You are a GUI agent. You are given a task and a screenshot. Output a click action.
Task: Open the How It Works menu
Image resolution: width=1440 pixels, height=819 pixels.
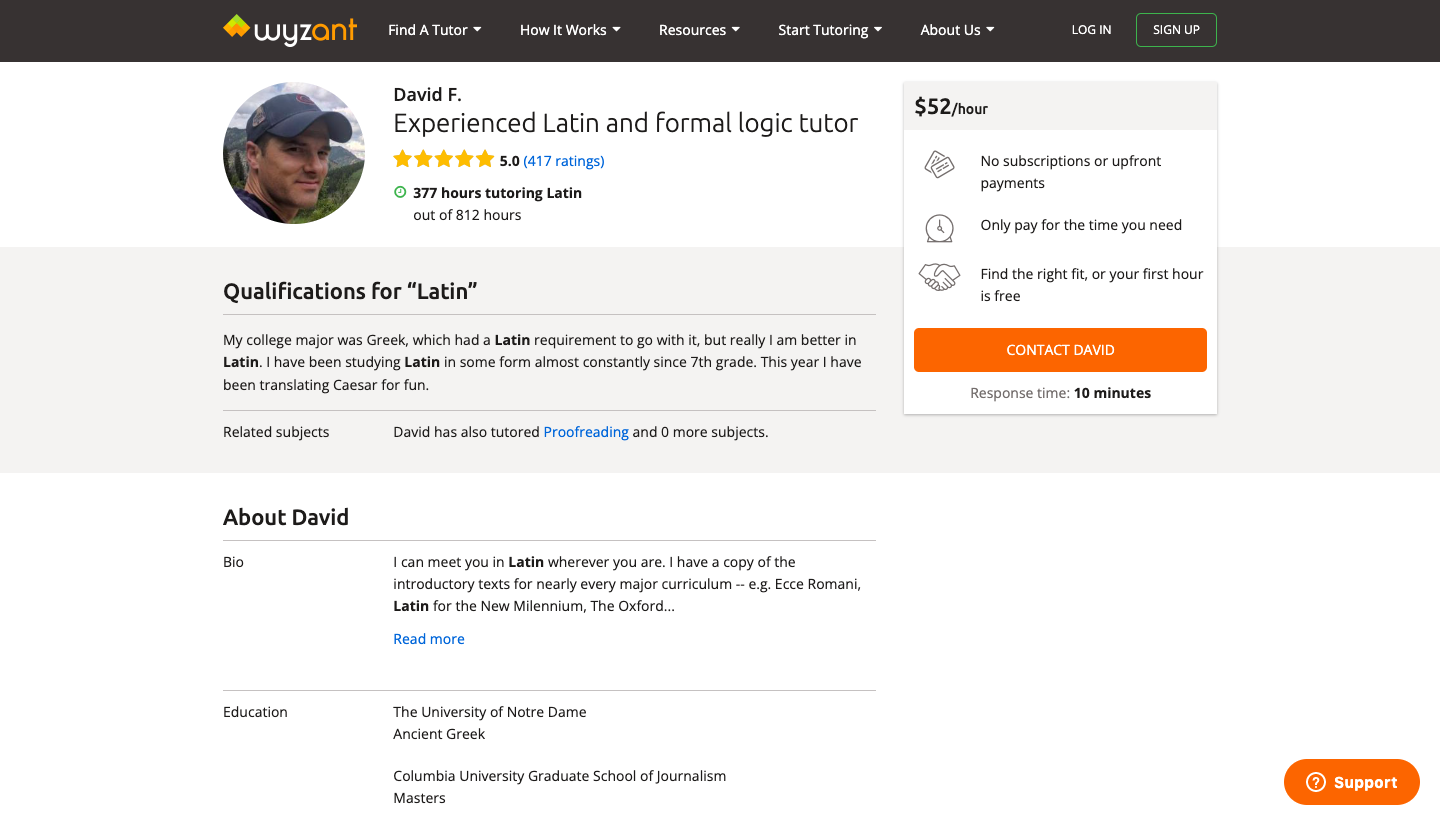[570, 30]
